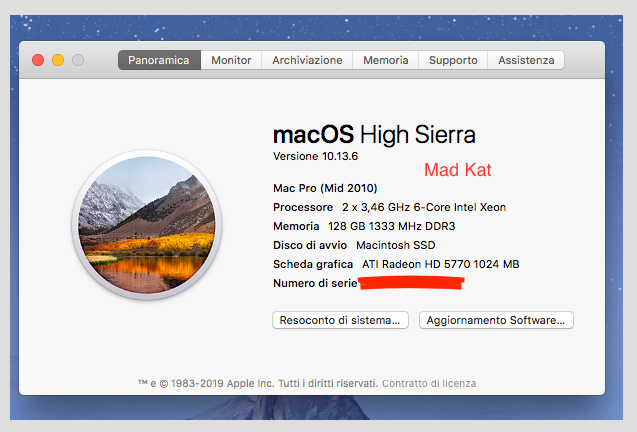
Task: Open the Contratto di licenza link
Action: coord(429,383)
